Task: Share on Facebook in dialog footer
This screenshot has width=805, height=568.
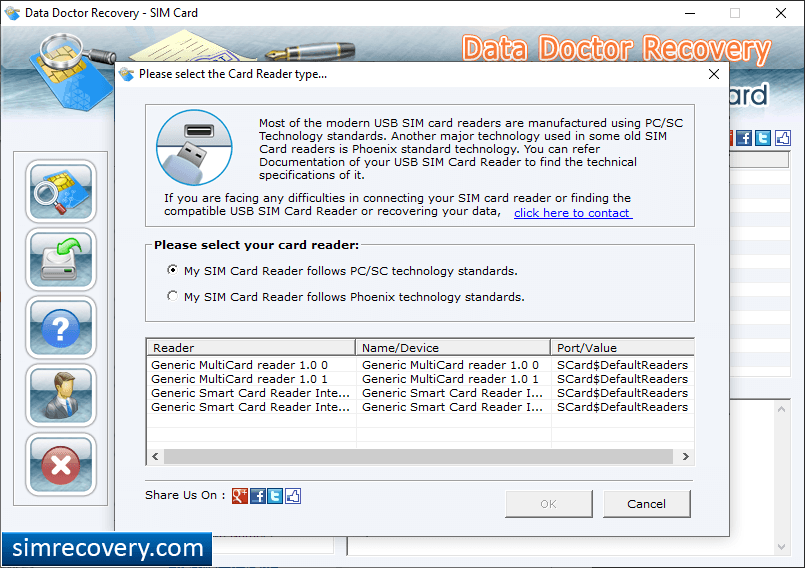Action: (x=258, y=496)
